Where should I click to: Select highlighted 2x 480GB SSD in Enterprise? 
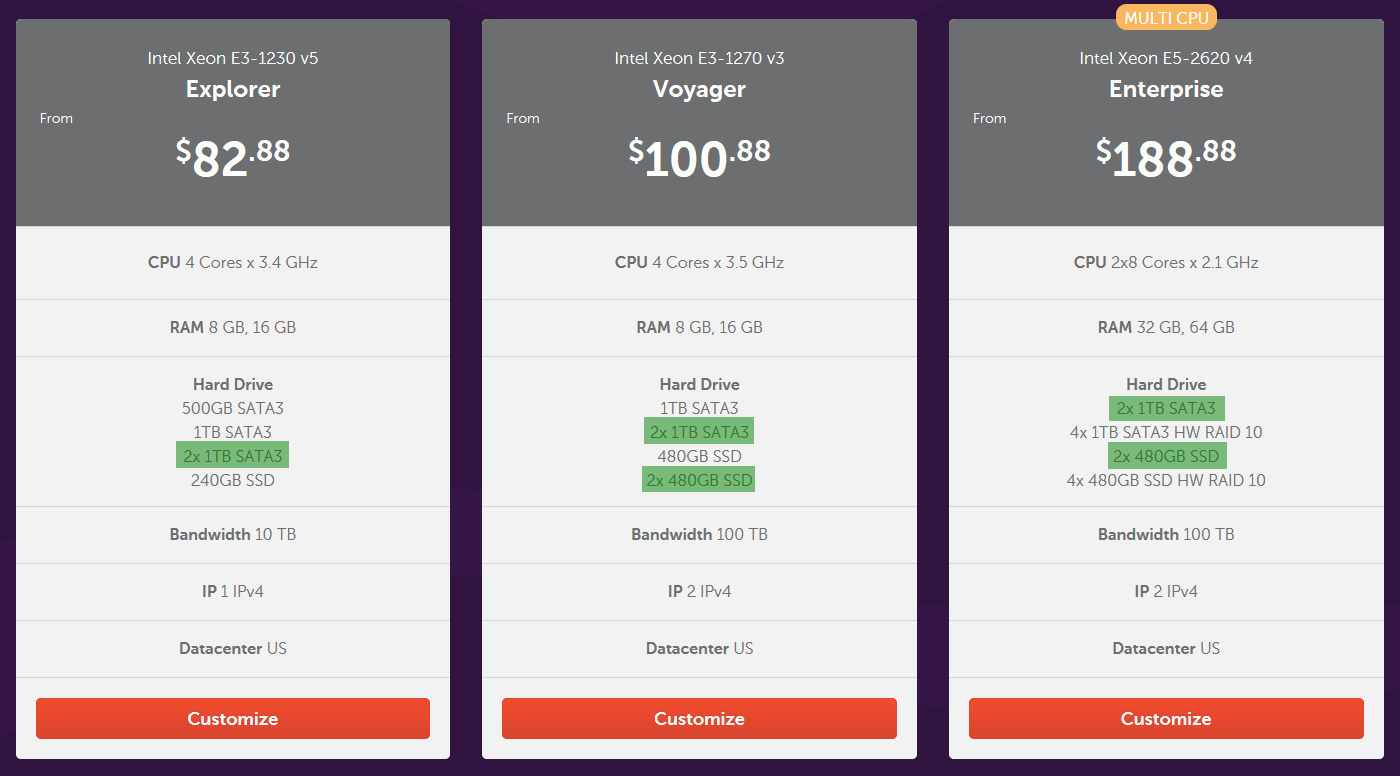pos(1166,456)
